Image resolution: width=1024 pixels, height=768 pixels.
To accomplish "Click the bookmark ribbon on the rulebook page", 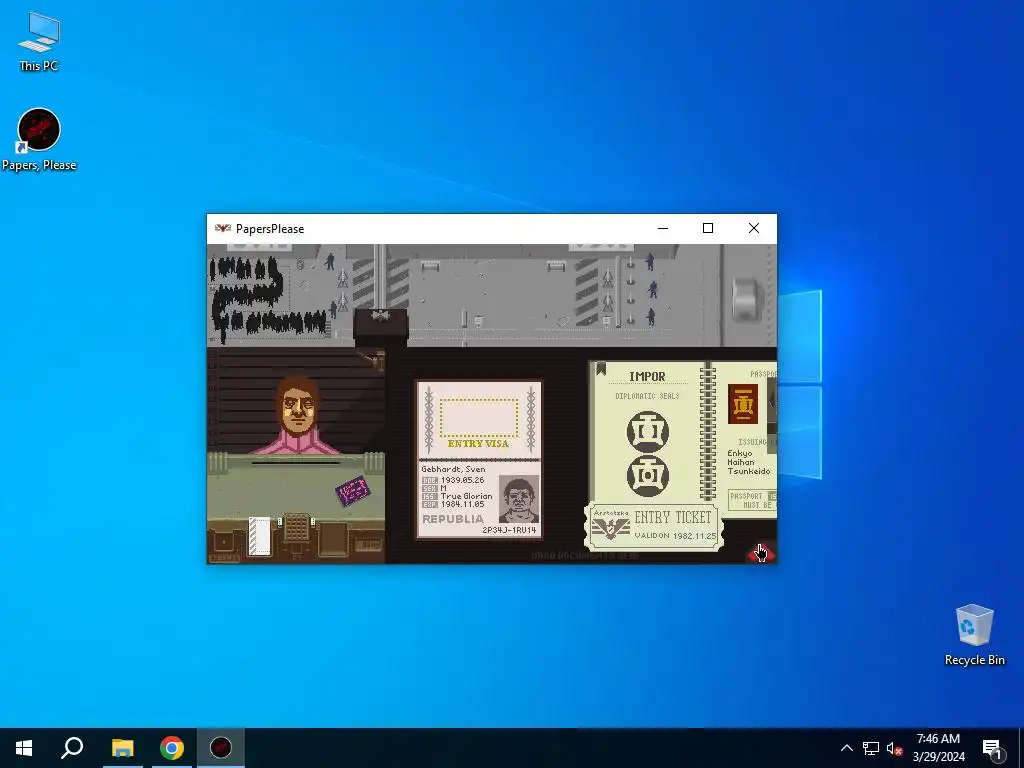I will (601, 370).
